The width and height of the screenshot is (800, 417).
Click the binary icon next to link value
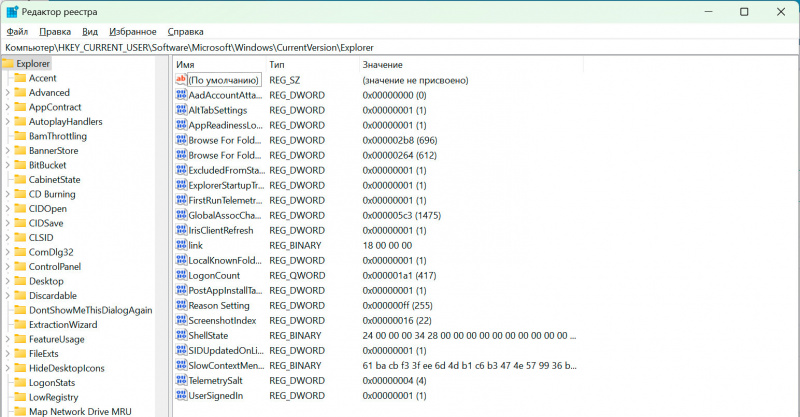point(181,245)
